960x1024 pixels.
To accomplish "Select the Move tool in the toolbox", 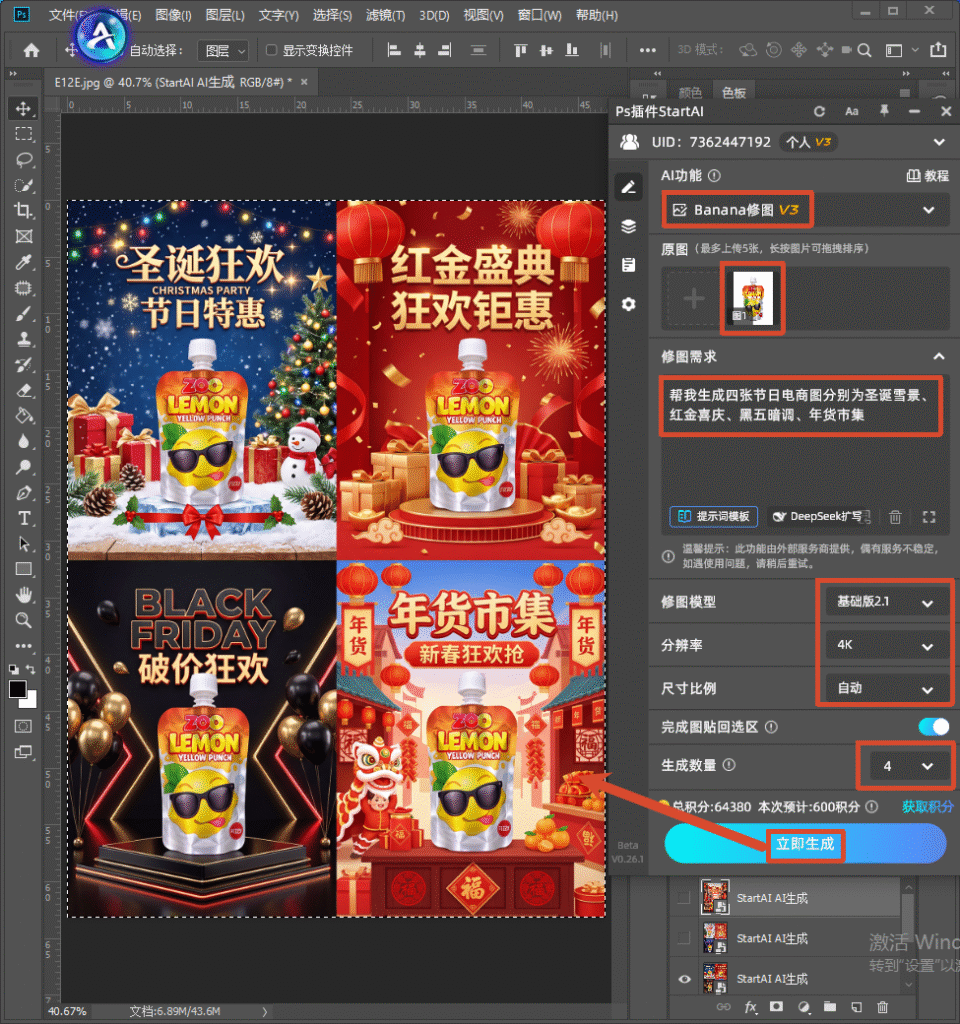I will (x=24, y=108).
